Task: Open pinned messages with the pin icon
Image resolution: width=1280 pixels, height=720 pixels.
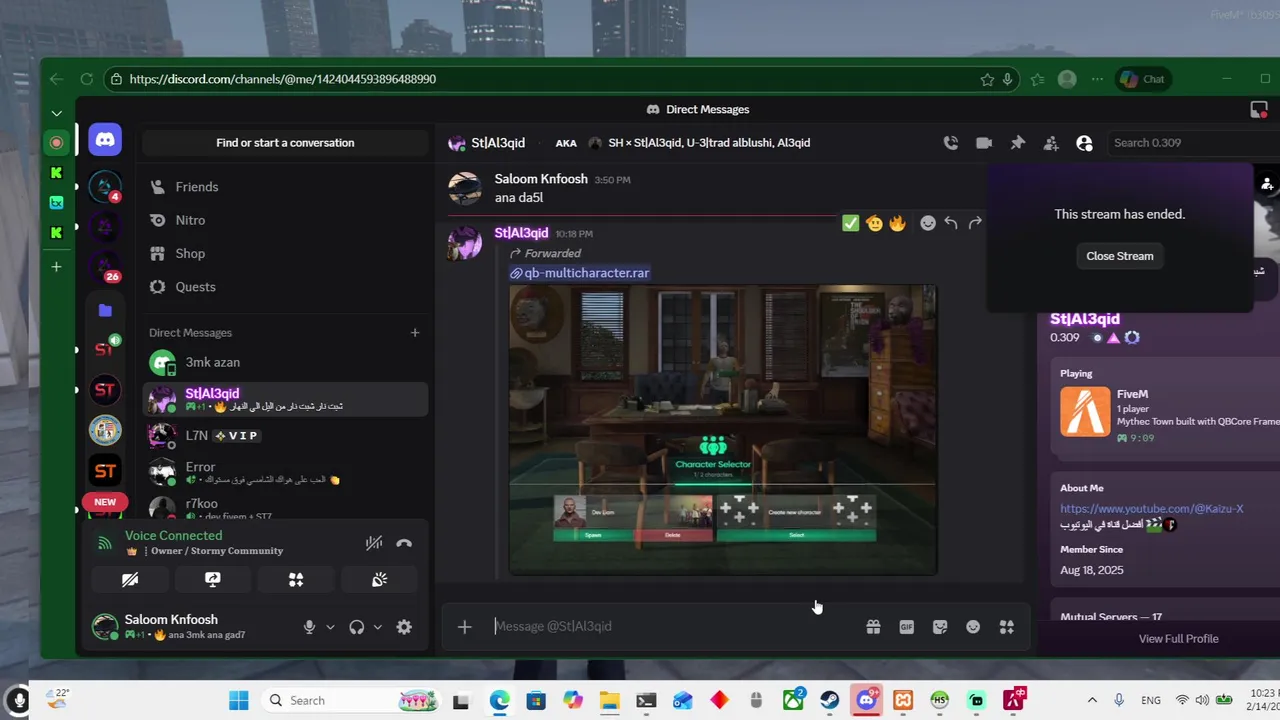Action: click(1018, 143)
